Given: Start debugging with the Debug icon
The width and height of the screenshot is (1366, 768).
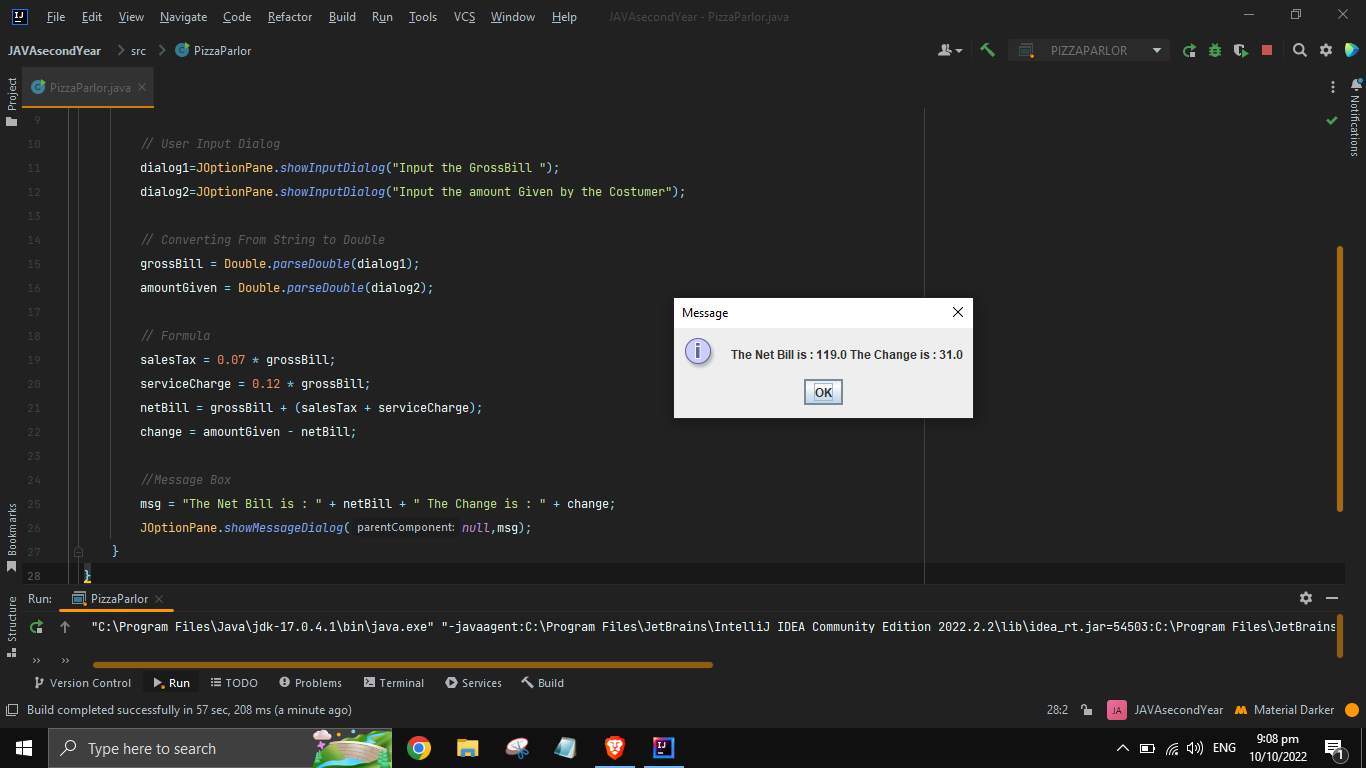Looking at the screenshot, I should point(1214,50).
